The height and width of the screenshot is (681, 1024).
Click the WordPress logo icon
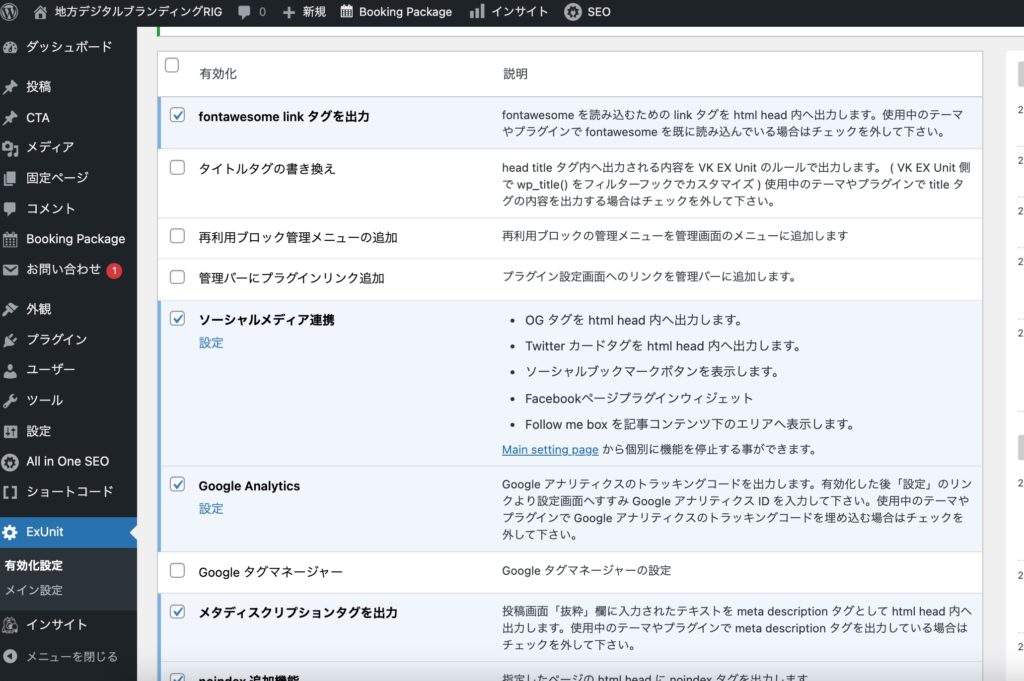tap(11, 12)
